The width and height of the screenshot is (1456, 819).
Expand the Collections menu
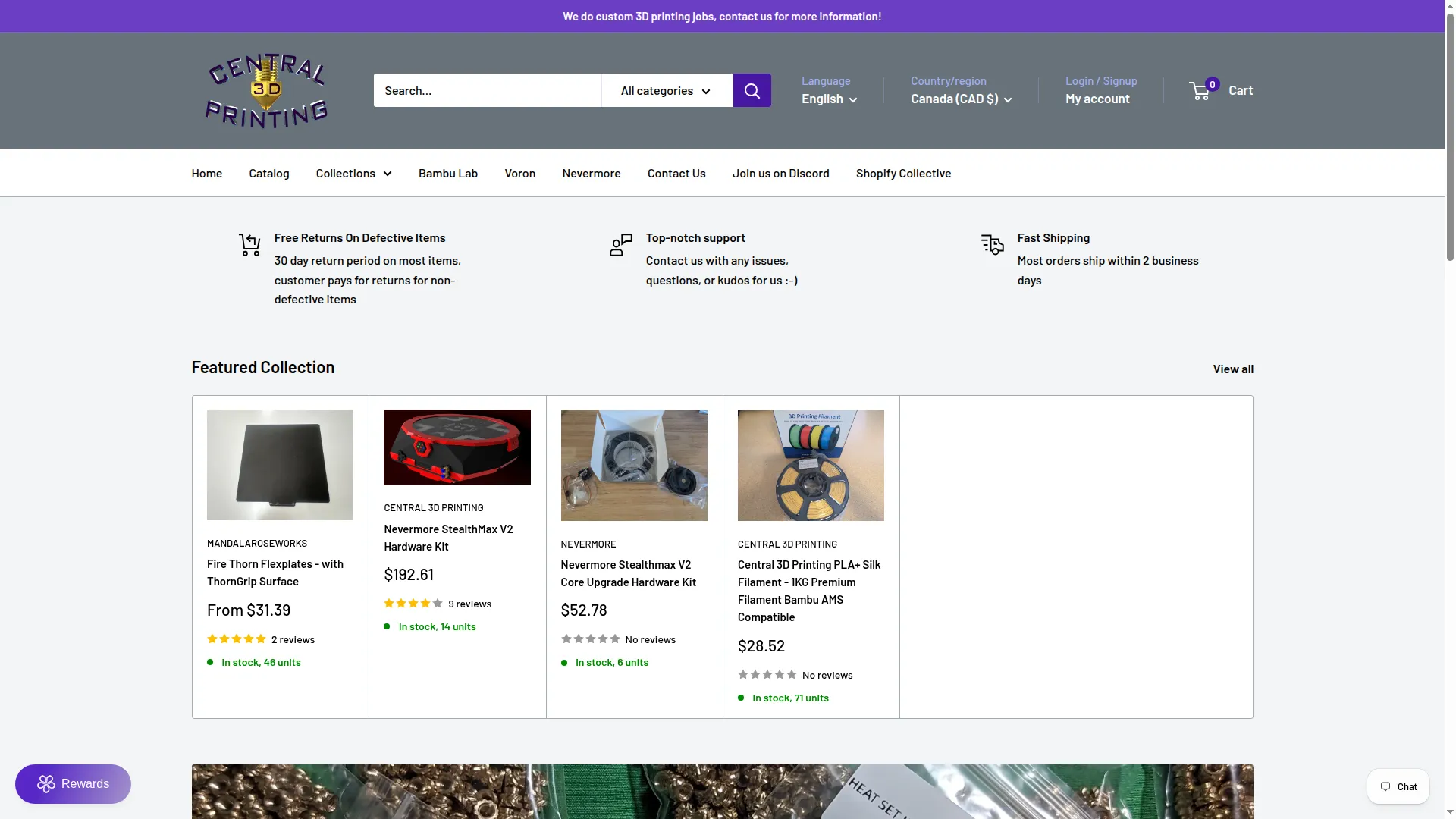(x=353, y=173)
